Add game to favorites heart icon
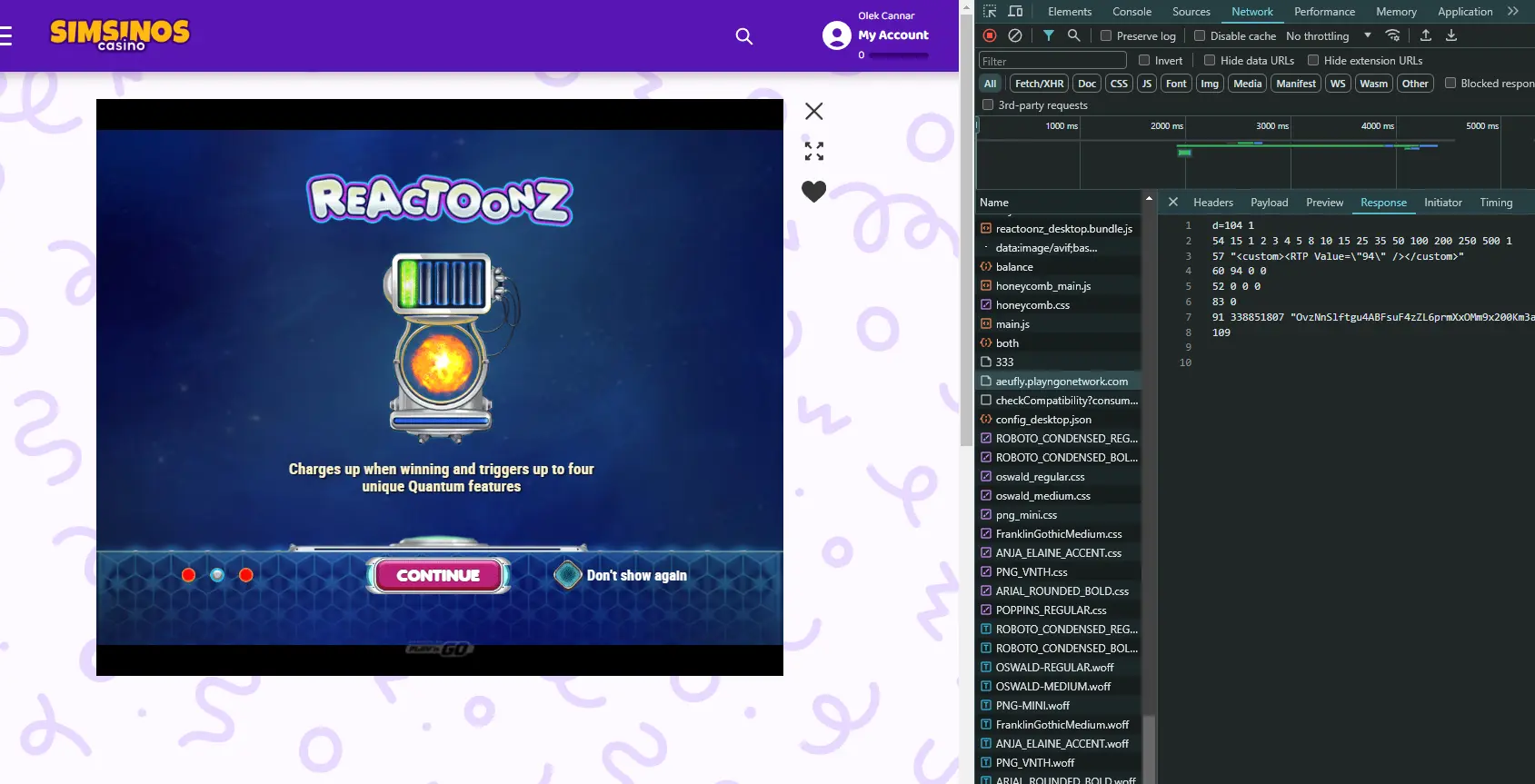Viewport: 1535px width, 784px height. point(814,191)
